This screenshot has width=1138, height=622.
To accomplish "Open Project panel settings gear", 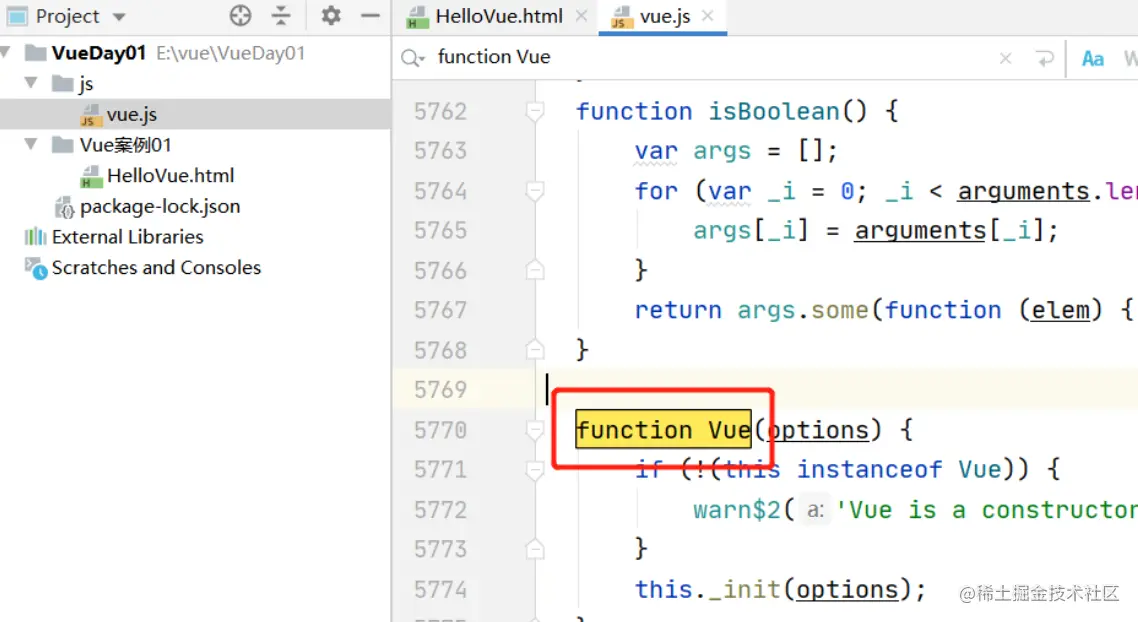I will coord(331,15).
